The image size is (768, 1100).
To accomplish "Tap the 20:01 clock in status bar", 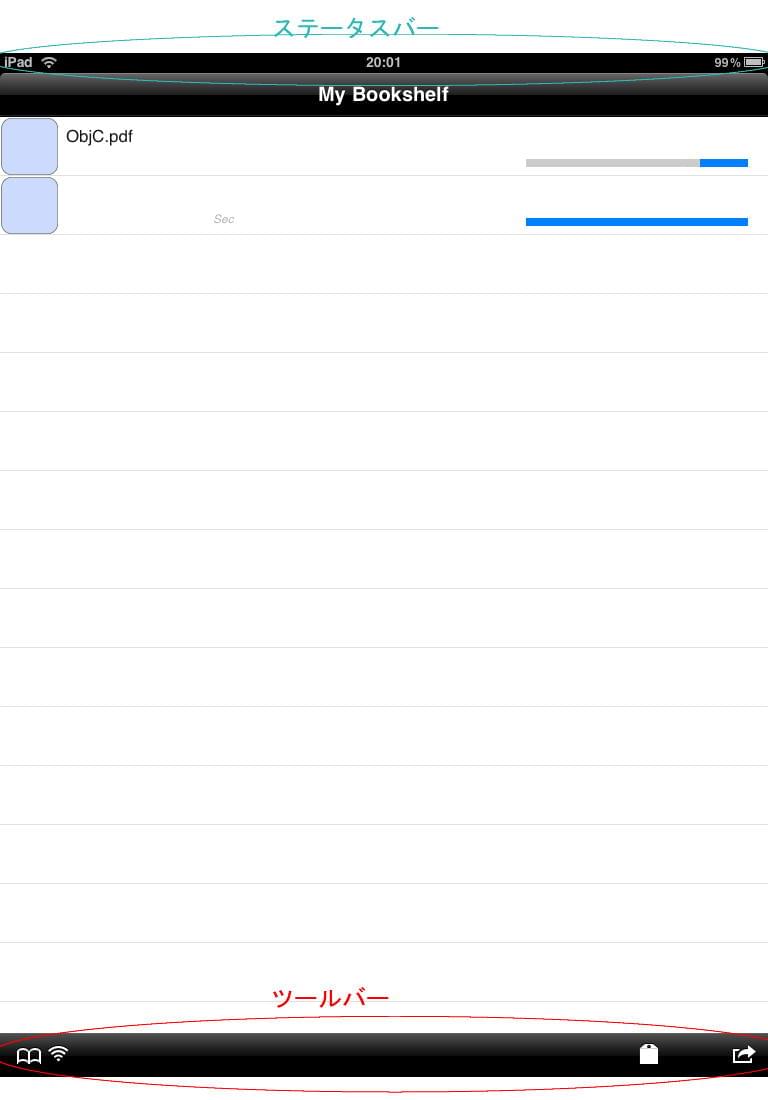I will tap(383, 62).
